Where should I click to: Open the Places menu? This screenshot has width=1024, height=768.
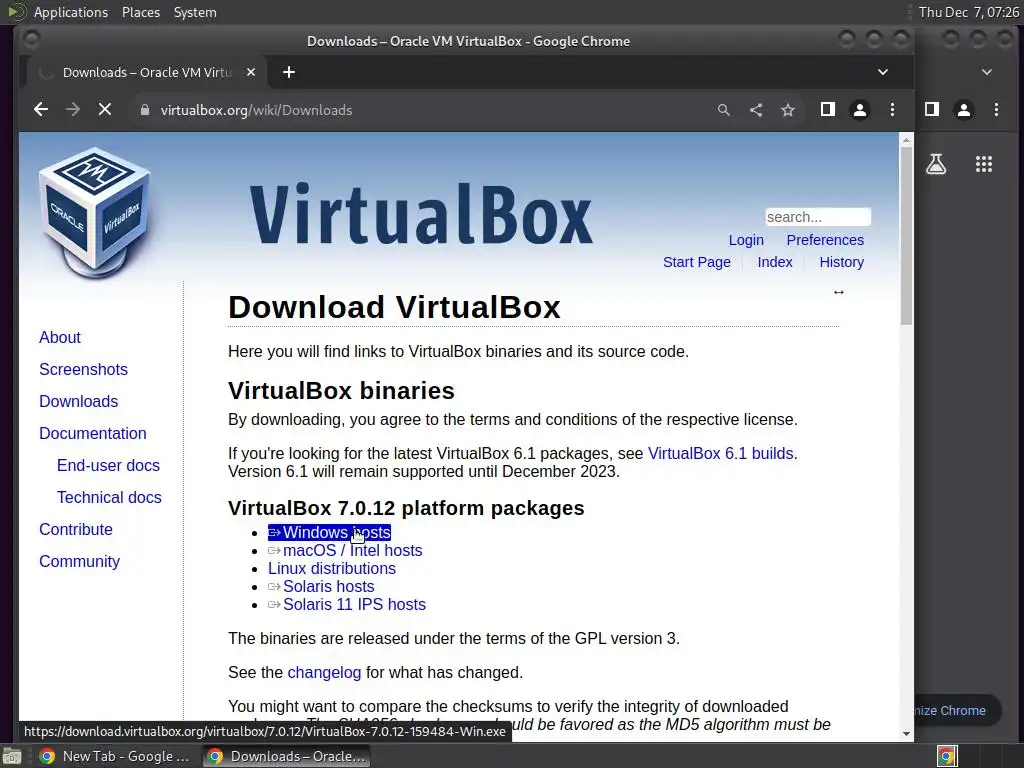tap(140, 12)
